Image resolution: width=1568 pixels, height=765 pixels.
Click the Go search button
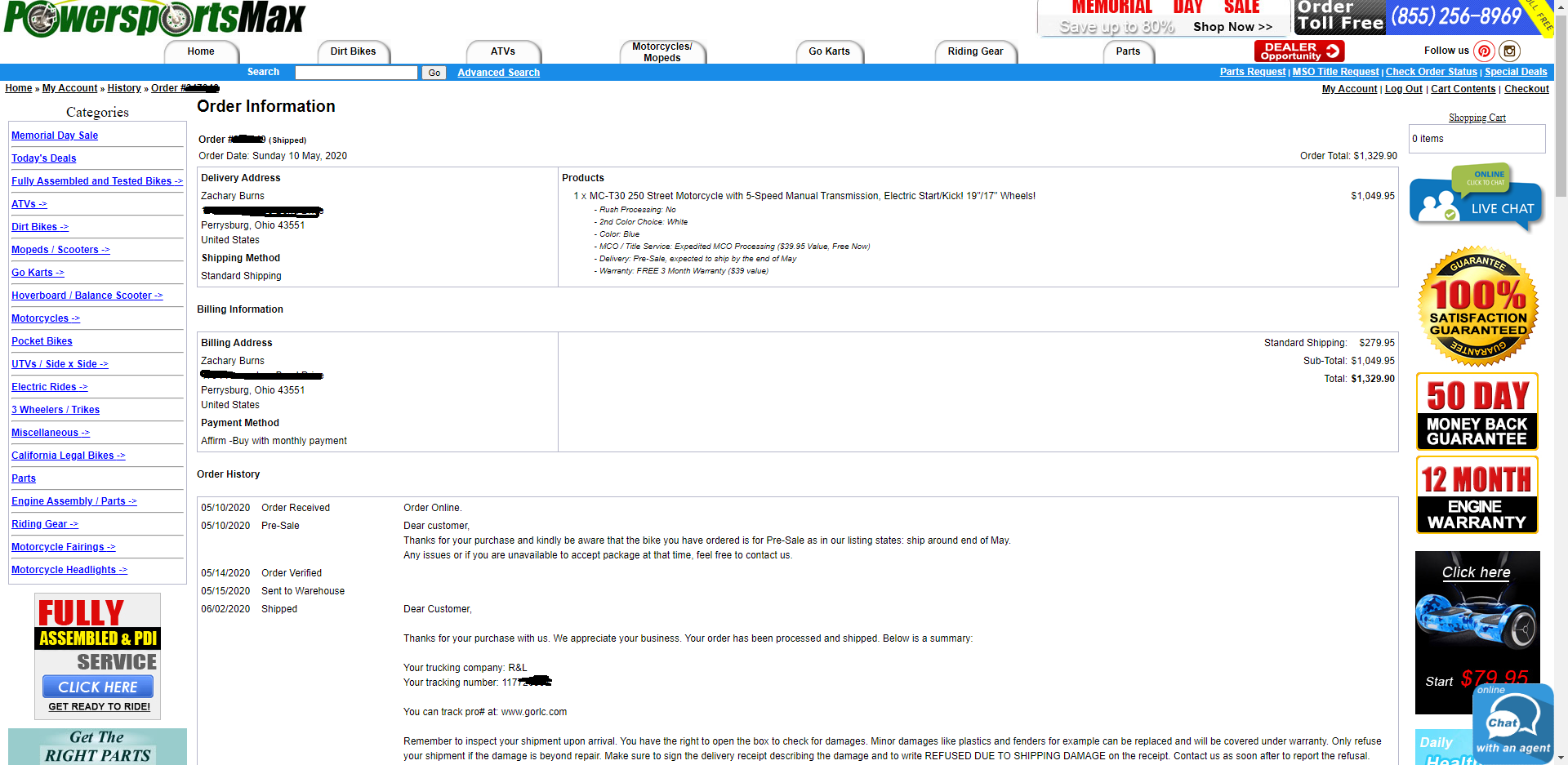pyautogui.click(x=434, y=73)
